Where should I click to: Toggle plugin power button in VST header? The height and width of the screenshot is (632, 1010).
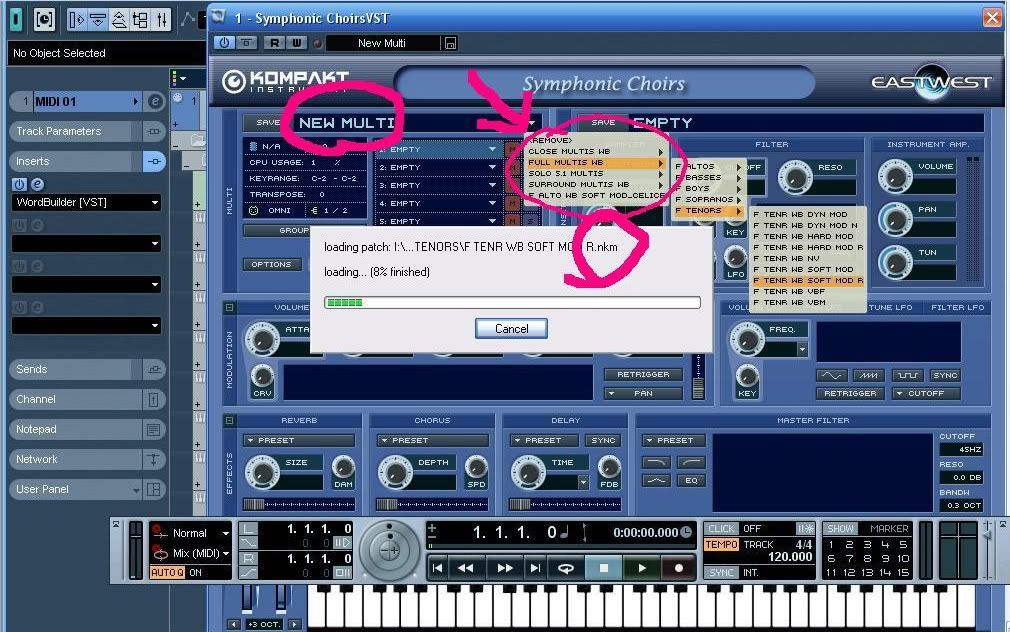coord(224,43)
